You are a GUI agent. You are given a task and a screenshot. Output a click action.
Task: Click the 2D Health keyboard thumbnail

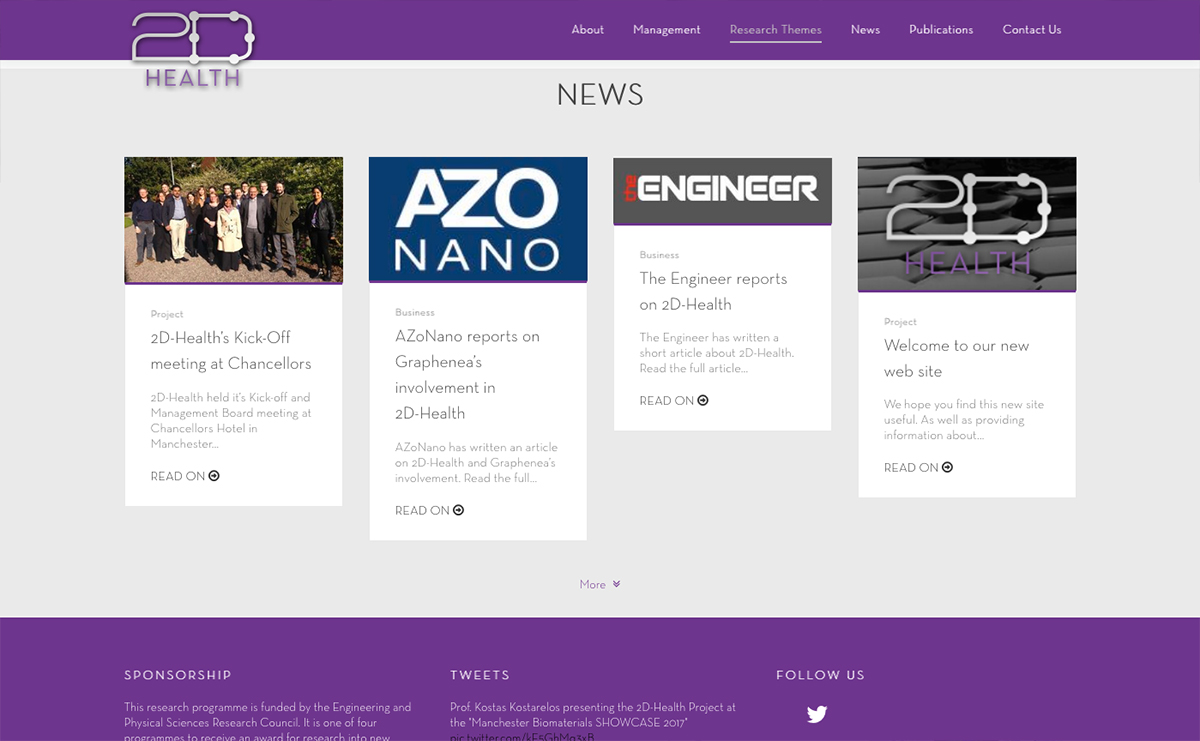pos(966,223)
